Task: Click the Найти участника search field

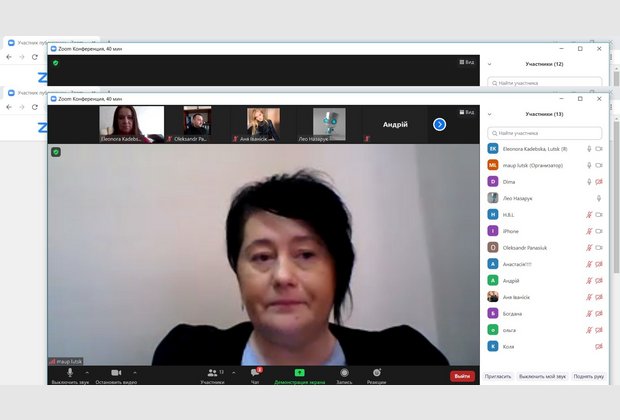Action: (545, 133)
